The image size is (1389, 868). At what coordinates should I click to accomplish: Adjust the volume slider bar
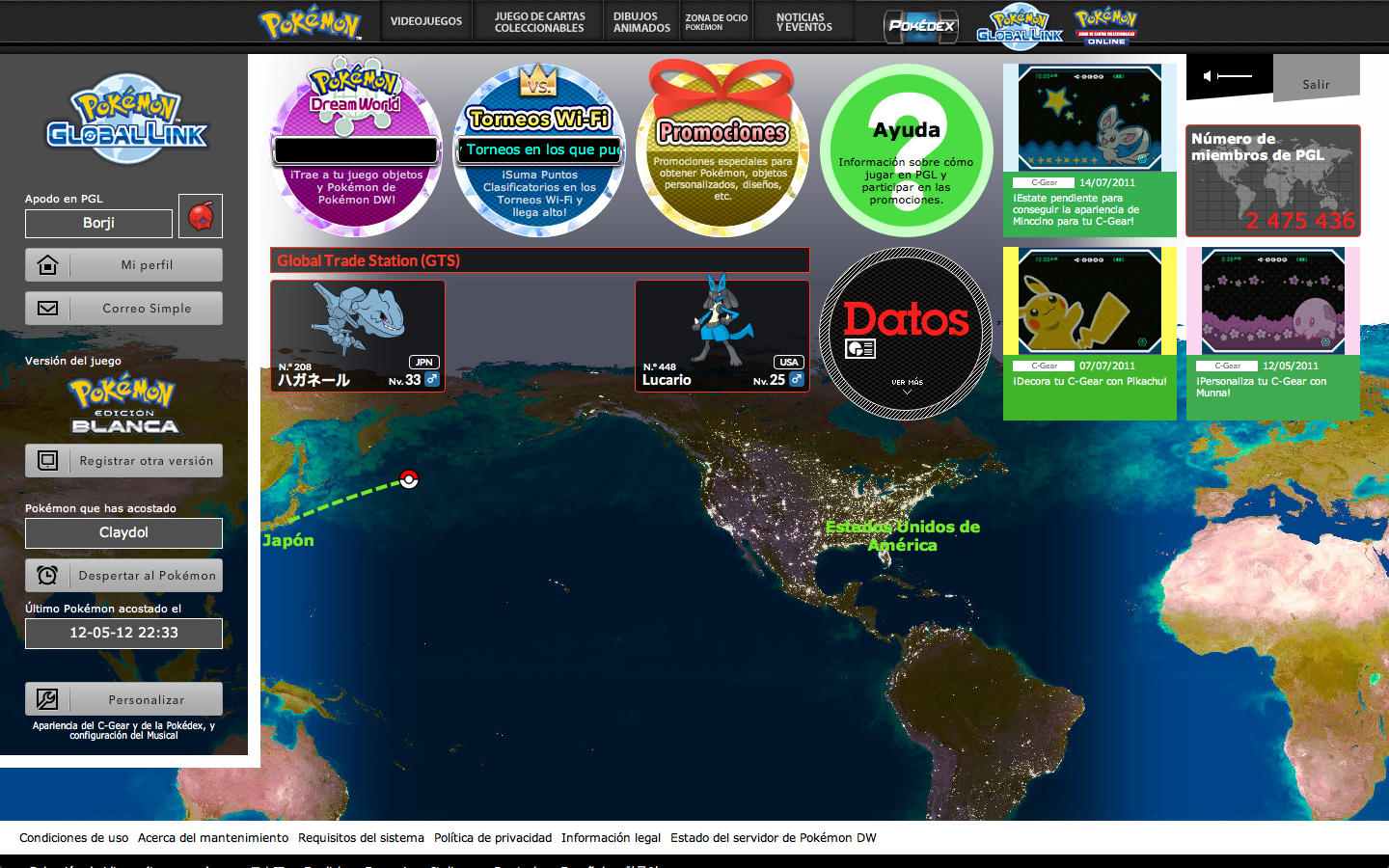coord(1235,76)
